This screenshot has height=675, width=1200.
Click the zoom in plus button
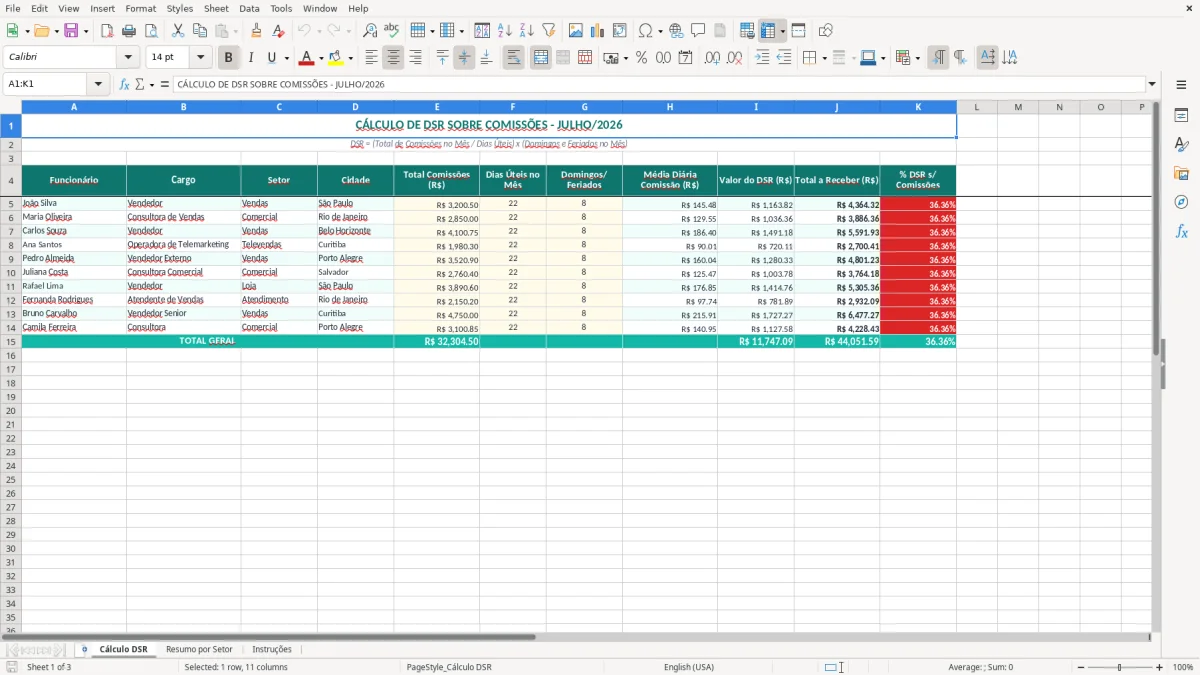[x=1159, y=667]
